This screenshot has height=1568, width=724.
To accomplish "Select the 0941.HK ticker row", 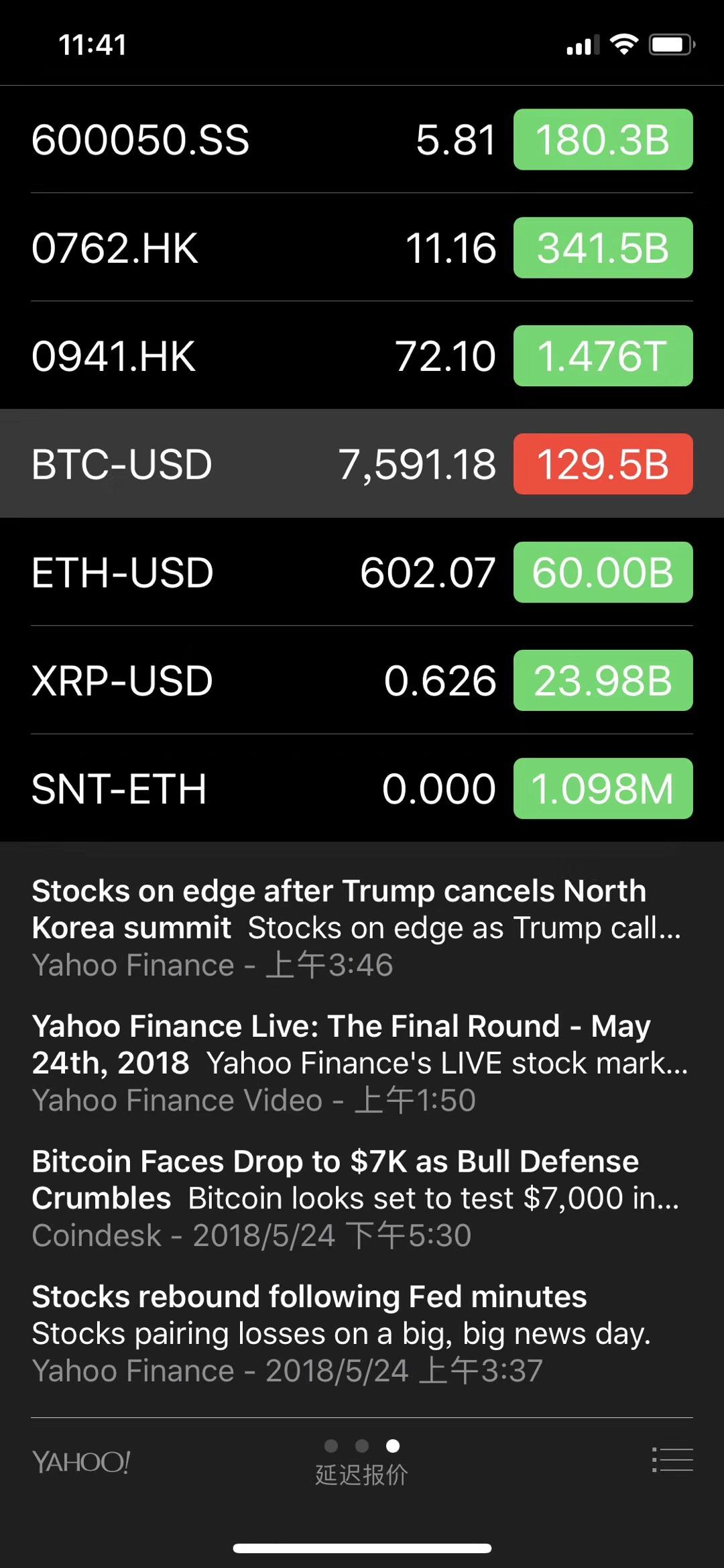I will tap(268, 355).
